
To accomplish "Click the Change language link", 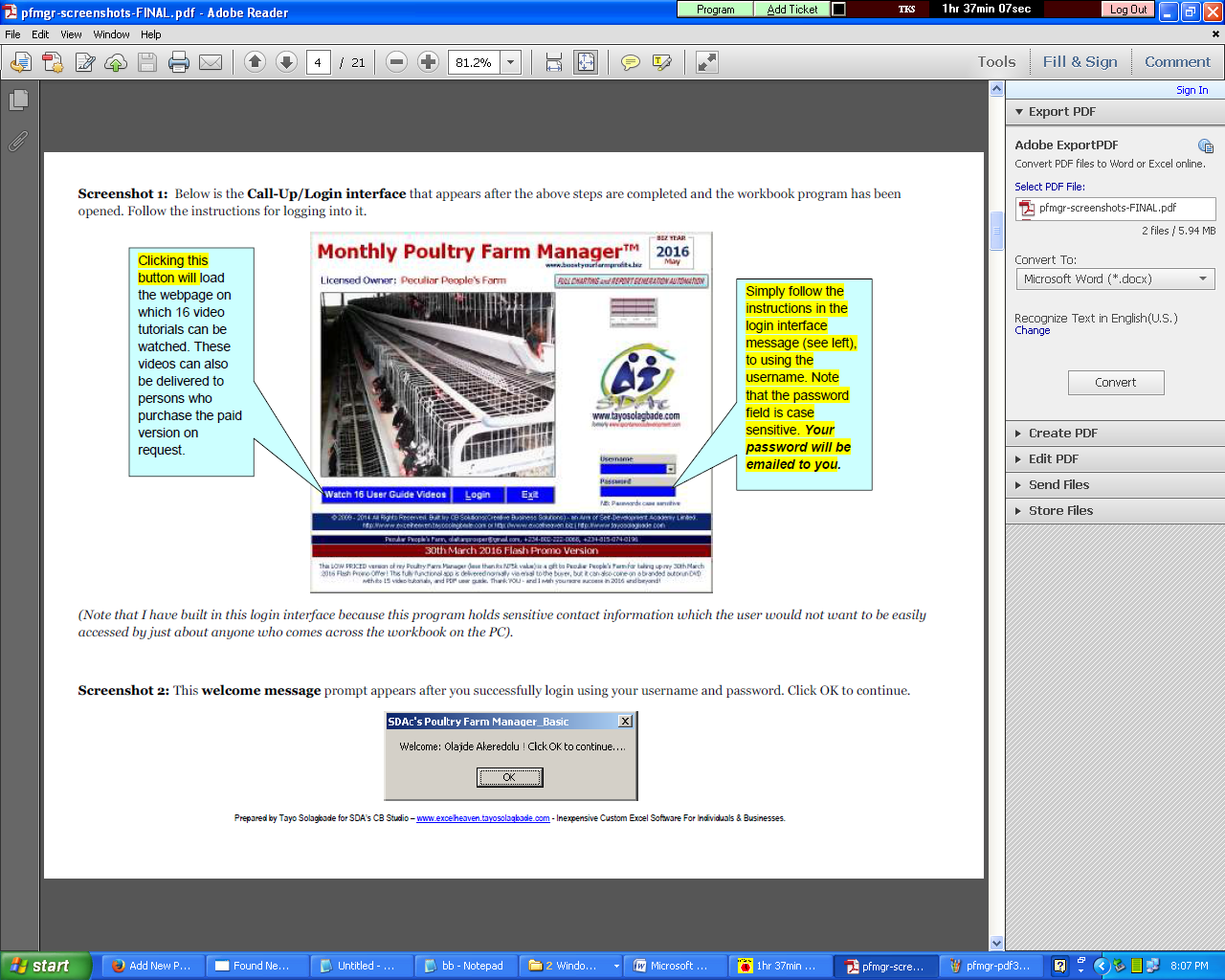I will point(1032,330).
